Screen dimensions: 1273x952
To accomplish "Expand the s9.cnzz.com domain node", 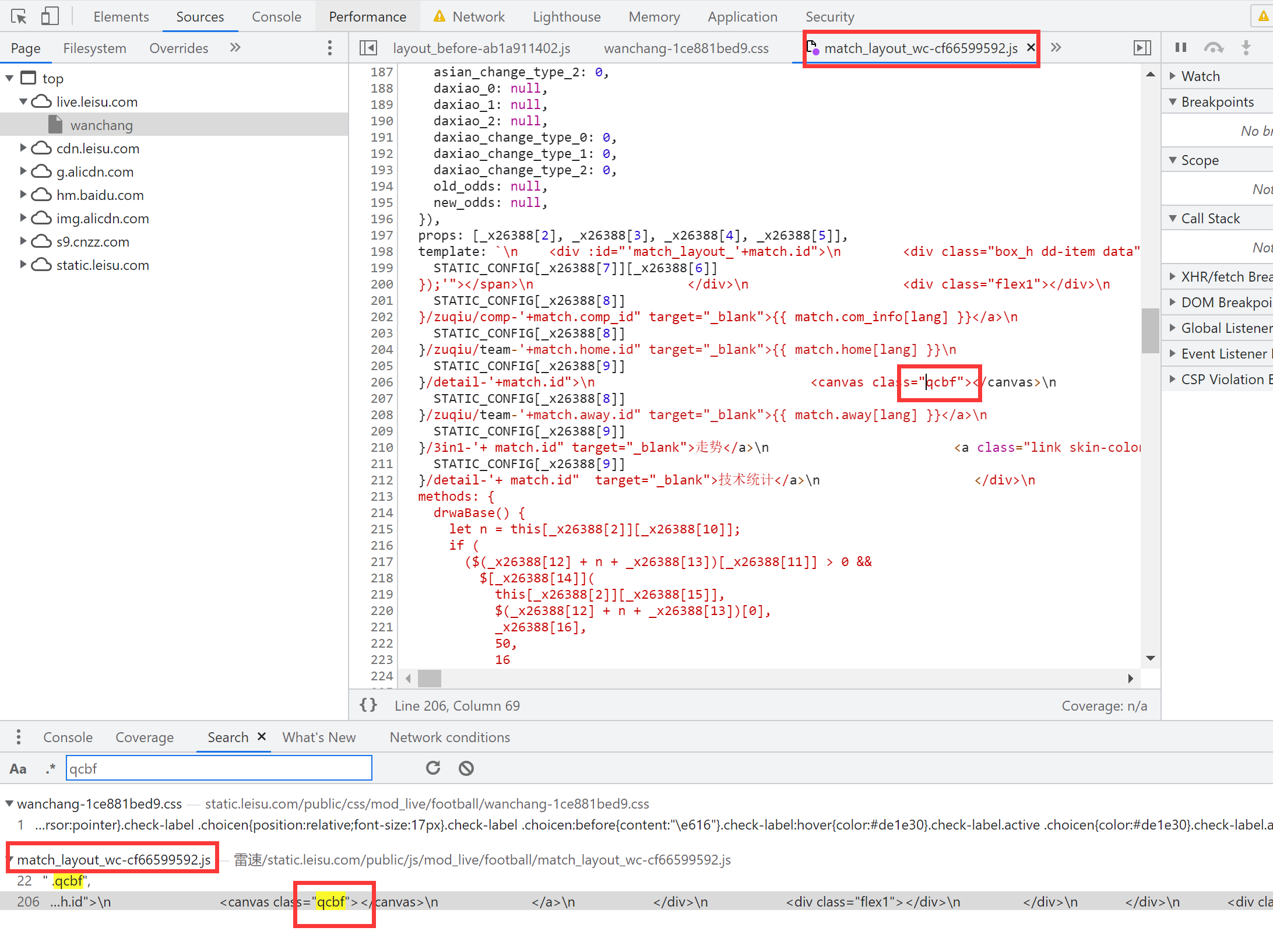I will (23, 241).
